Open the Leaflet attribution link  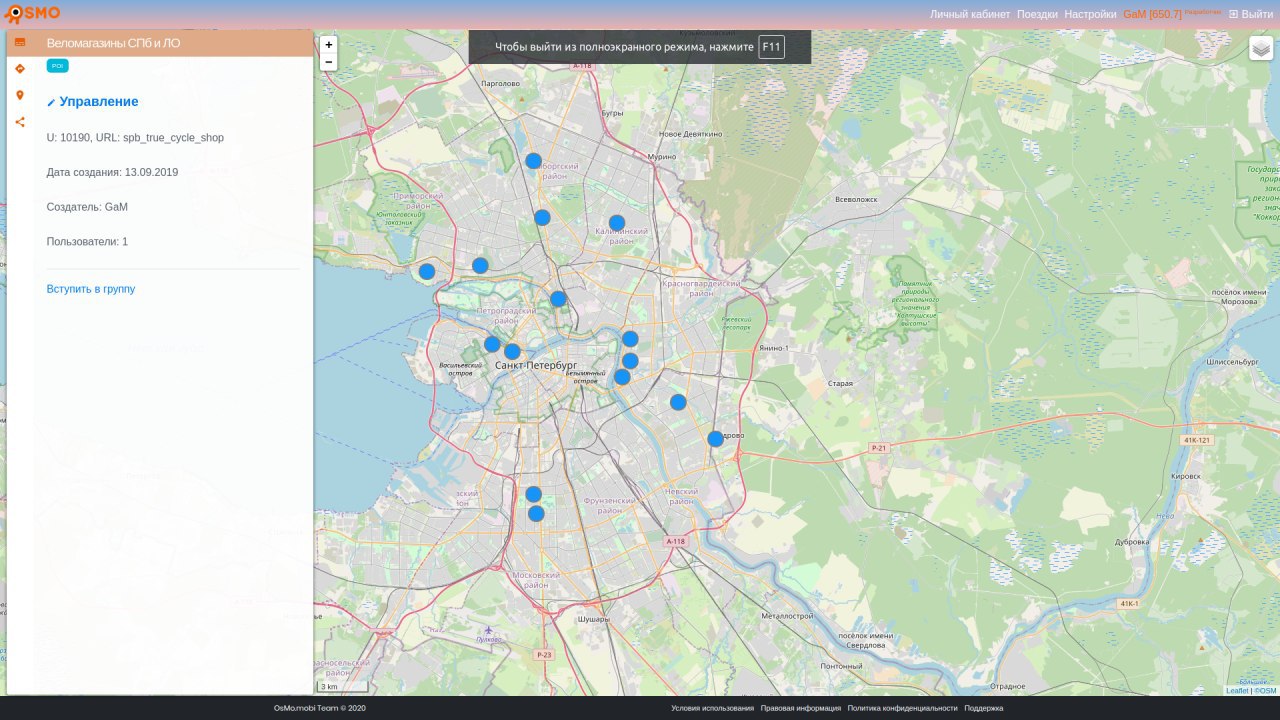coord(1237,691)
